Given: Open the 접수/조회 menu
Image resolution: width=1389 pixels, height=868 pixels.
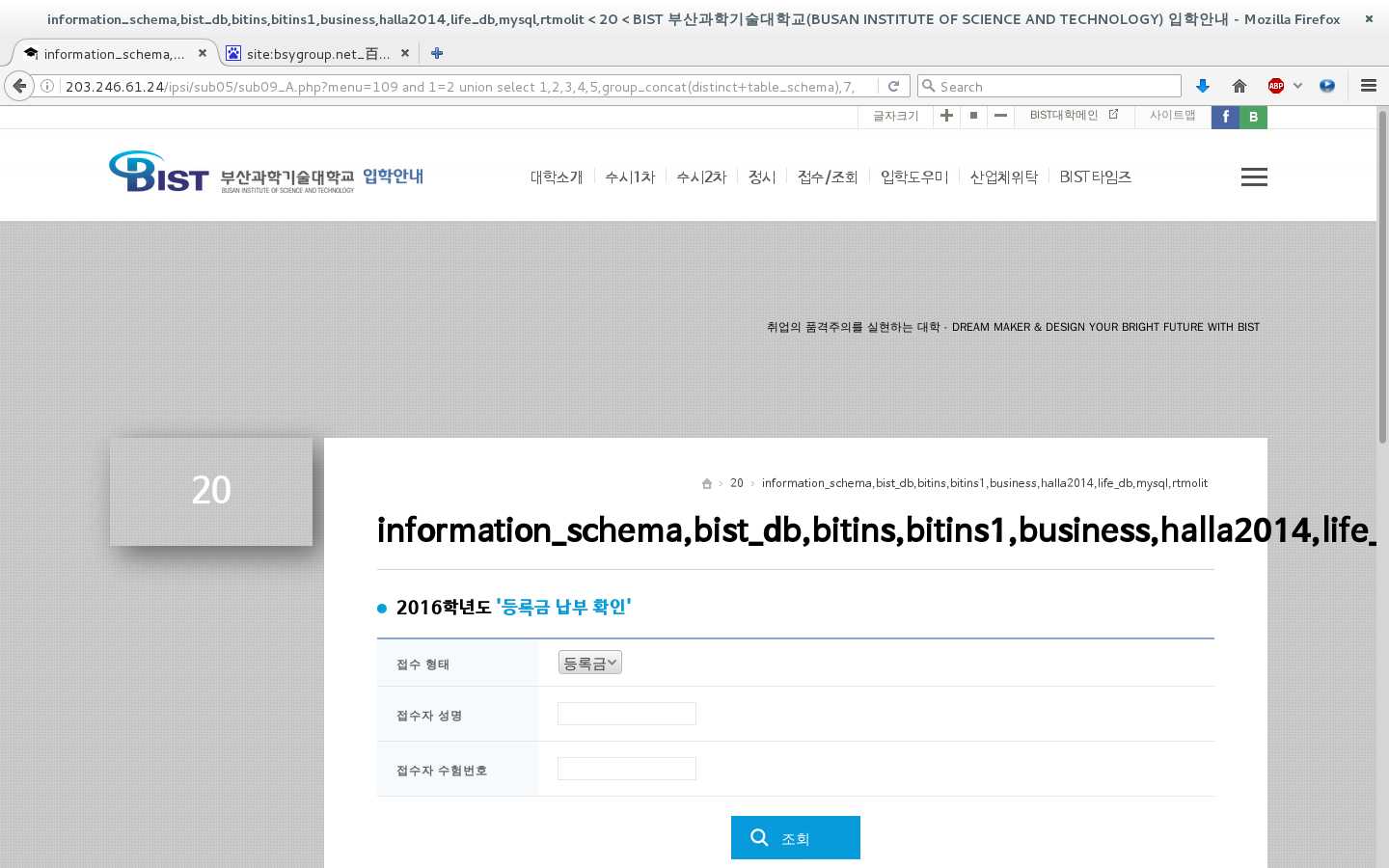Looking at the screenshot, I should (828, 176).
